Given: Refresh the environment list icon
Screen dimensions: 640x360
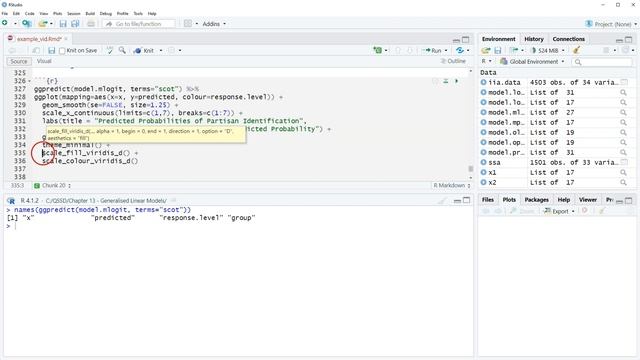Looking at the screenshot, I should pos(625,50).
